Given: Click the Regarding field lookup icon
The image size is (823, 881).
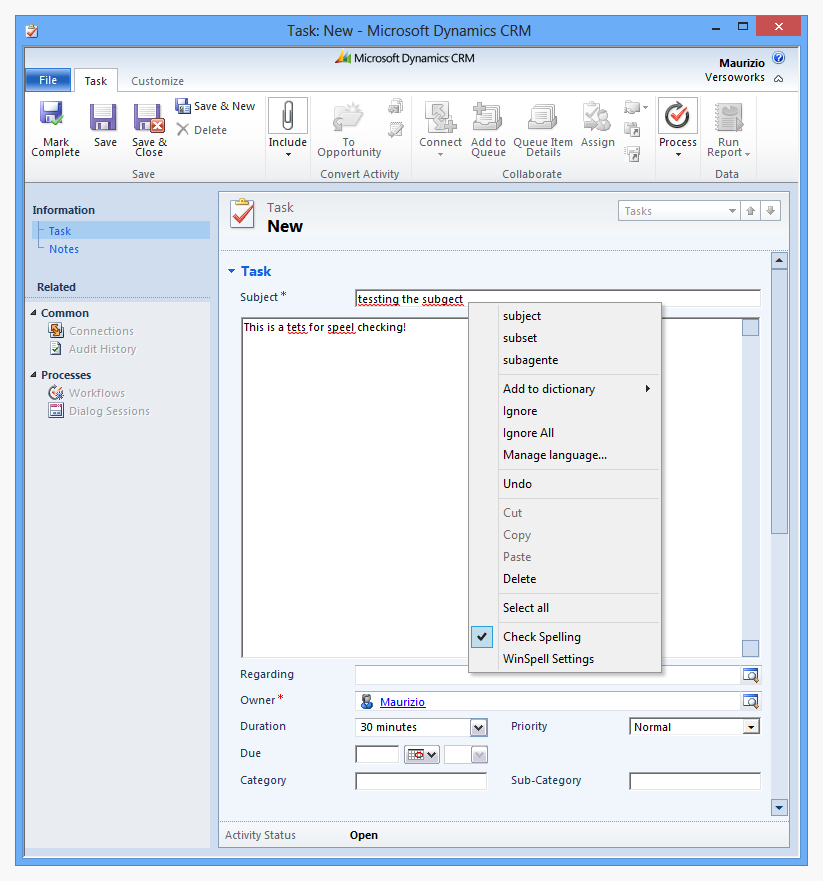Looking at the screenshot, I should [x=751, y=674].
